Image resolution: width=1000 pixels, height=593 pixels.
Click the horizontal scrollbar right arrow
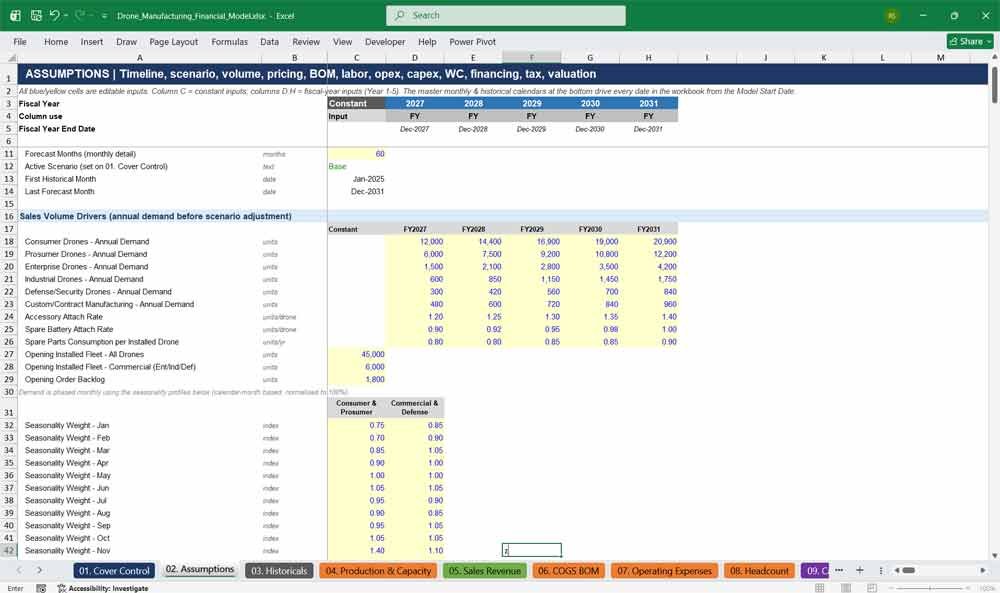tap(983, 570)
